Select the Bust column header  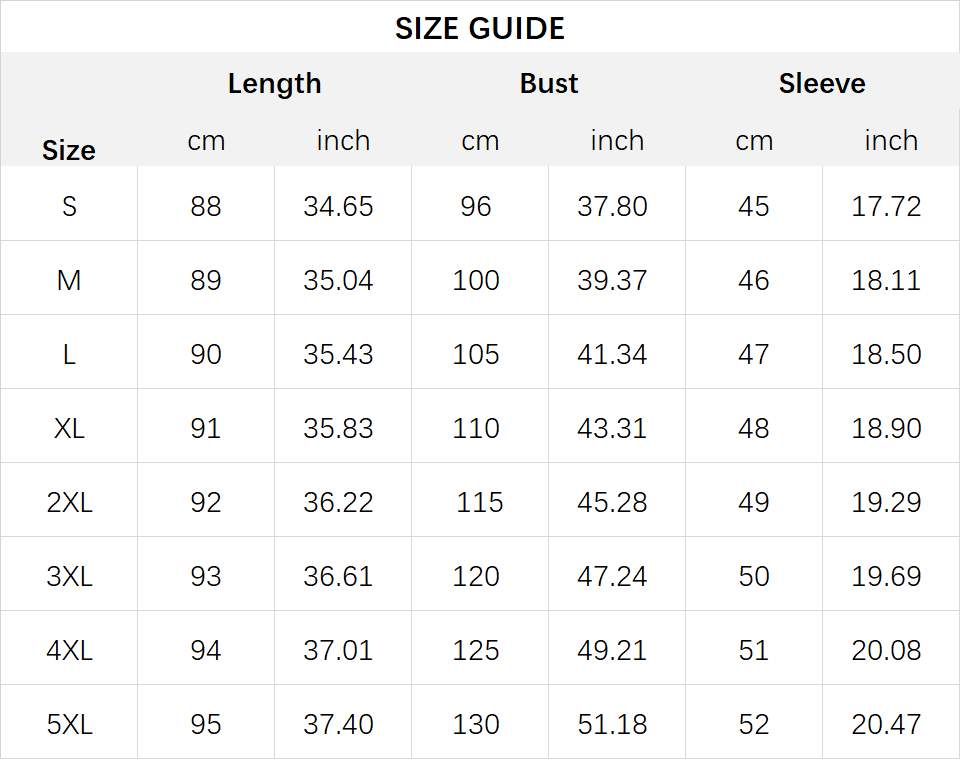[549, 83]
